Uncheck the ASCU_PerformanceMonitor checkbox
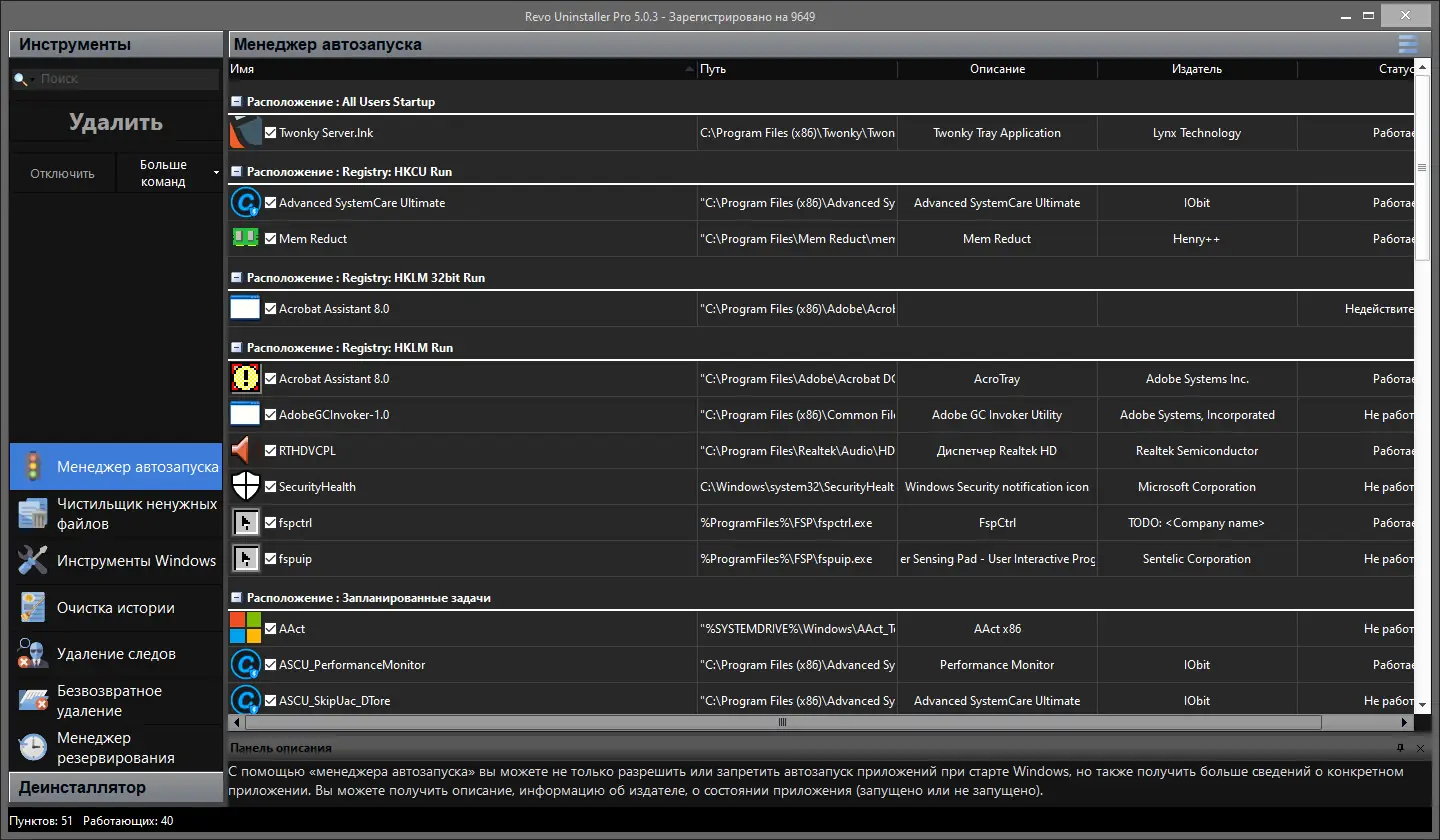This screenshot has width=1440, height=840. click(270, 665)
